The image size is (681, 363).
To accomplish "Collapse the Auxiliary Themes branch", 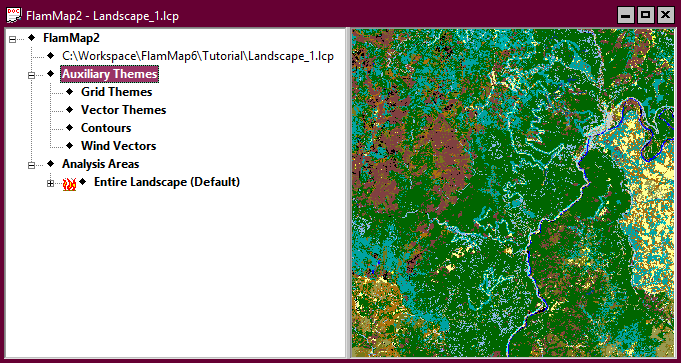I will [31, 75].
